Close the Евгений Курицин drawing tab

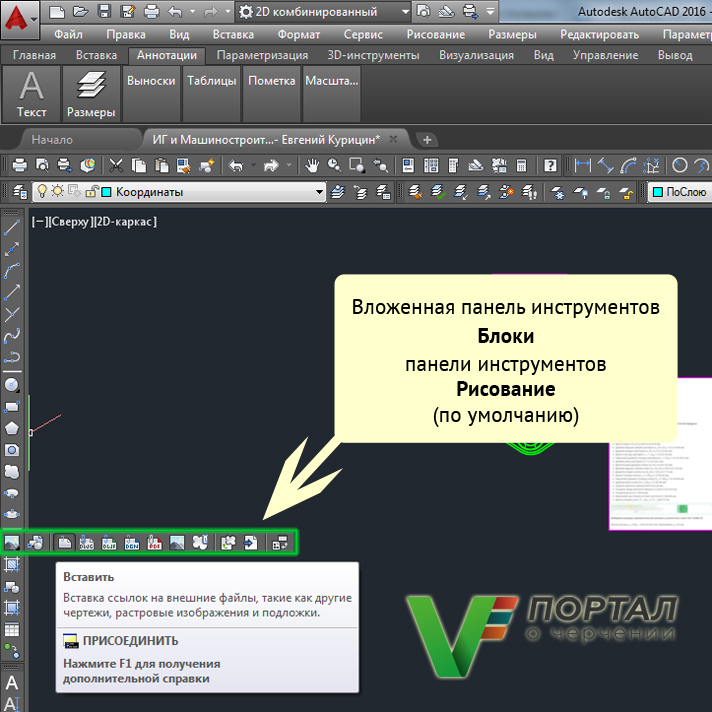point(393,139)
